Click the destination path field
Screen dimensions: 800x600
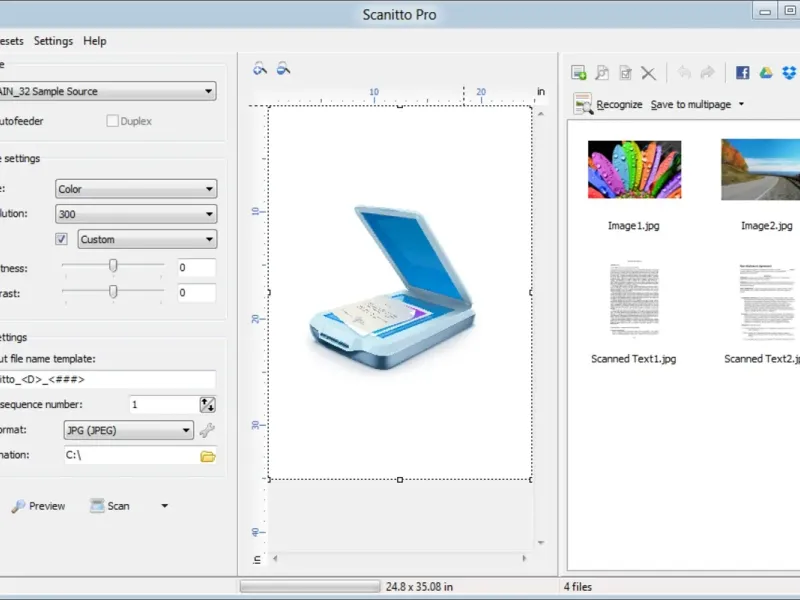coord(132,455)
